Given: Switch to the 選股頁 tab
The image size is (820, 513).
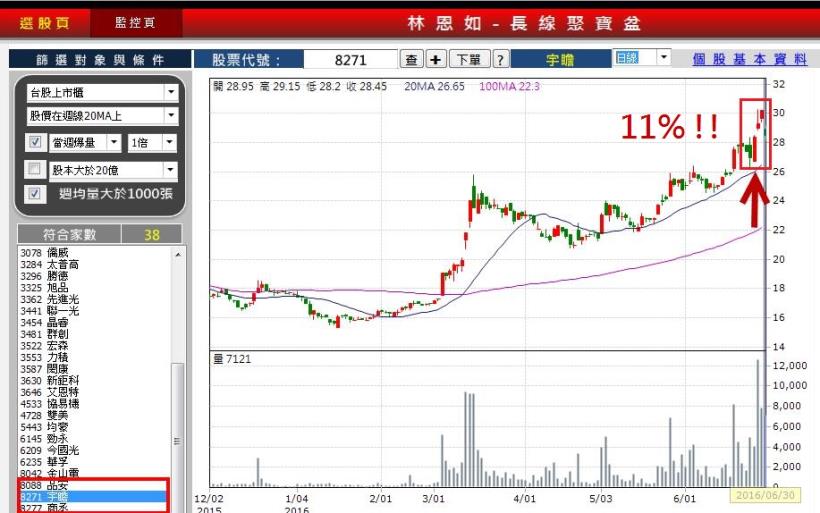Looking at the screenshot, I should (45, 23).
